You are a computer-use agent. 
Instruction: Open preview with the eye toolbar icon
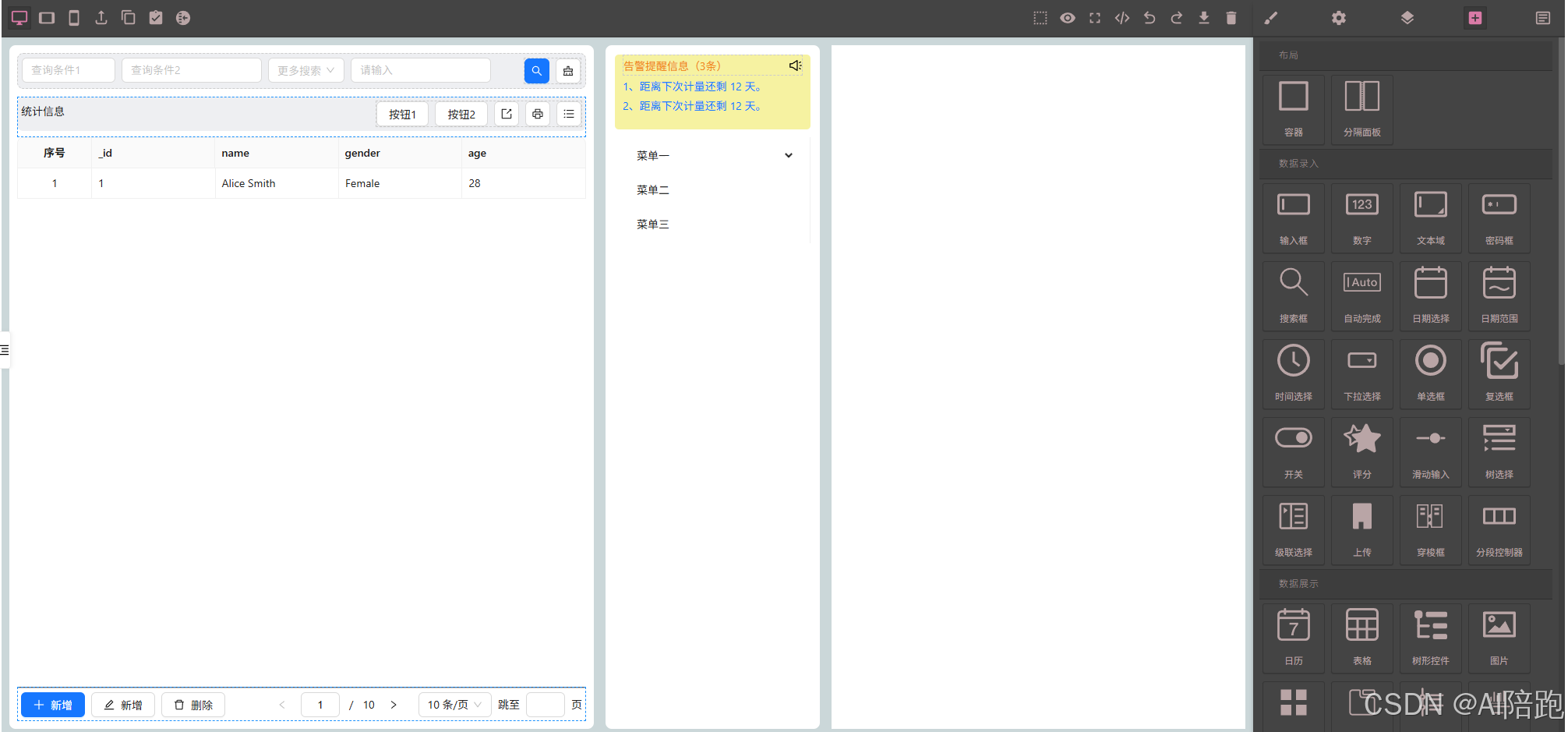(x=1068, y=17)
